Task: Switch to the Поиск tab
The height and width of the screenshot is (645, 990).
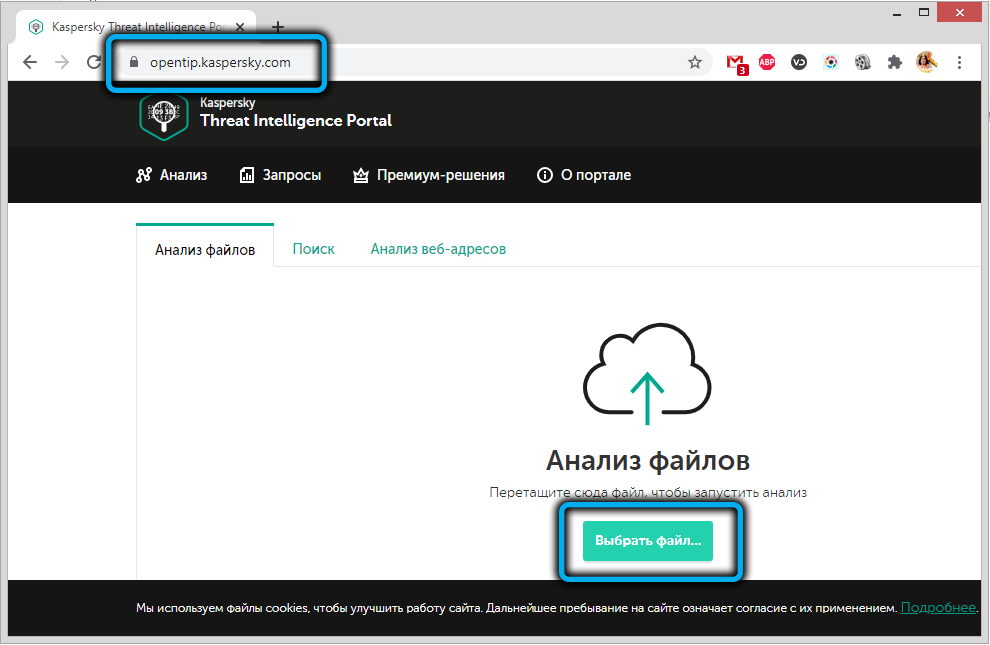Action: click(x=313, y=249)
